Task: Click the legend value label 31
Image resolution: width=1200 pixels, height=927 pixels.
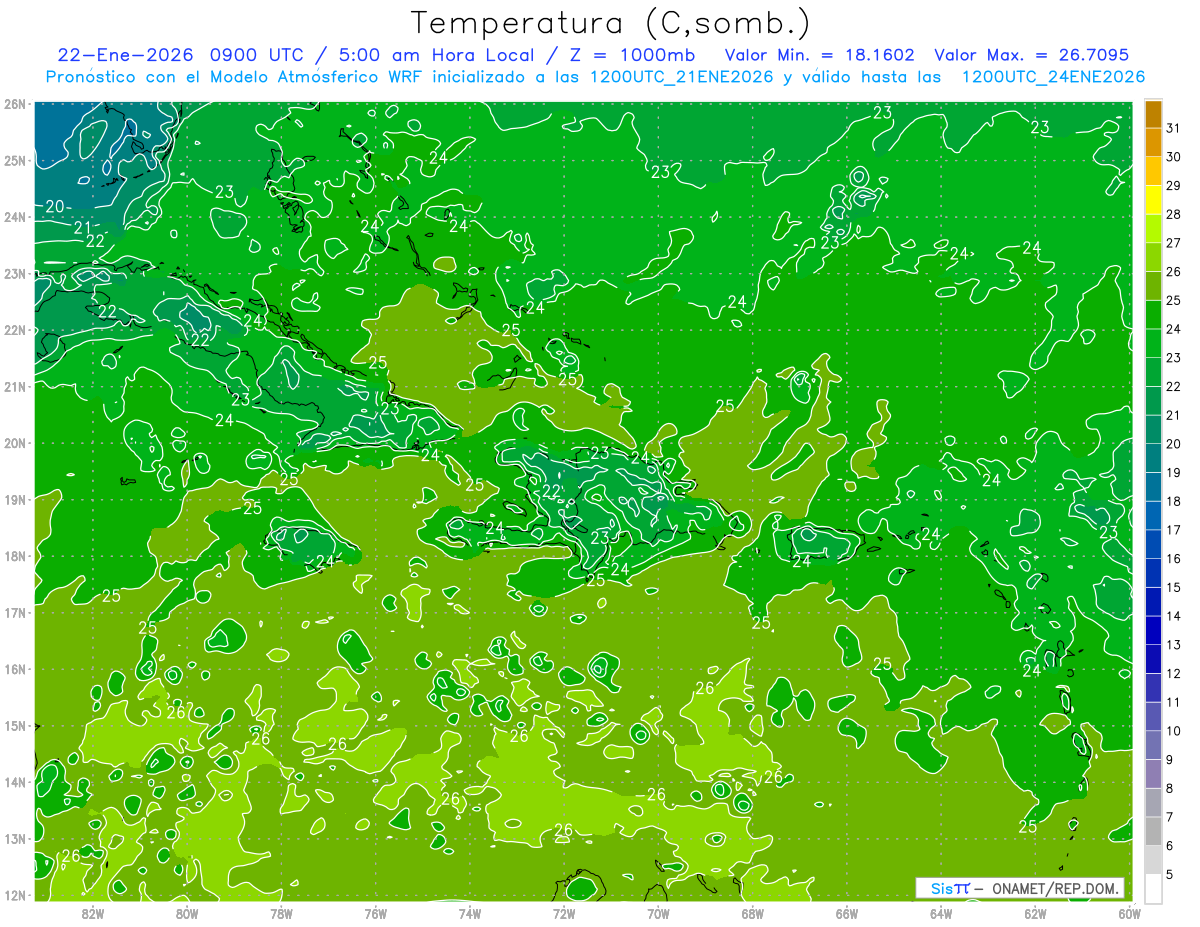Action: click(x=1174, y=129)
